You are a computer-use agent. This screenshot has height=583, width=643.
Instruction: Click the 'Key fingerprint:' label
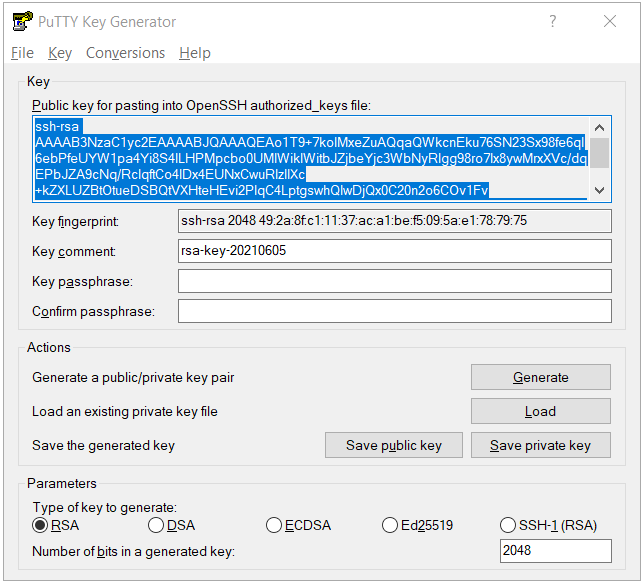[75, 221]
